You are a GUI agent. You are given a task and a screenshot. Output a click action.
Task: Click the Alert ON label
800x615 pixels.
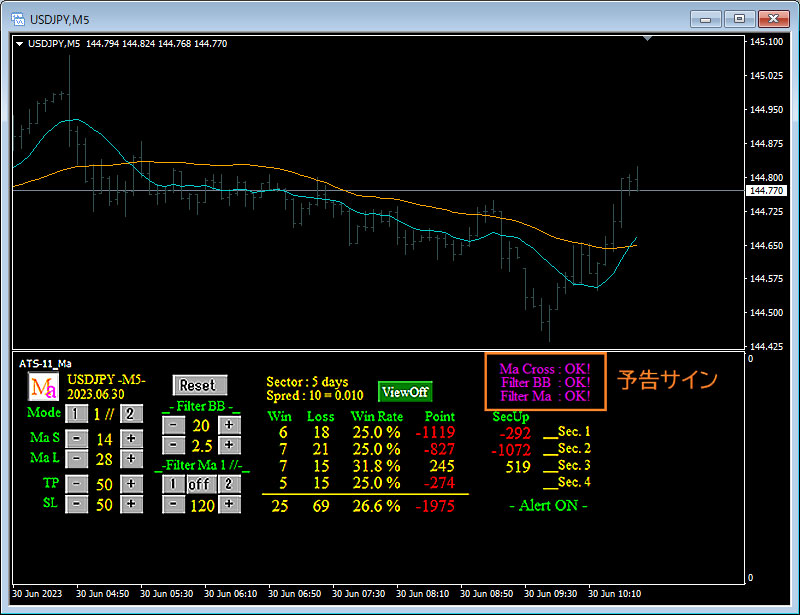click(548, 506)
